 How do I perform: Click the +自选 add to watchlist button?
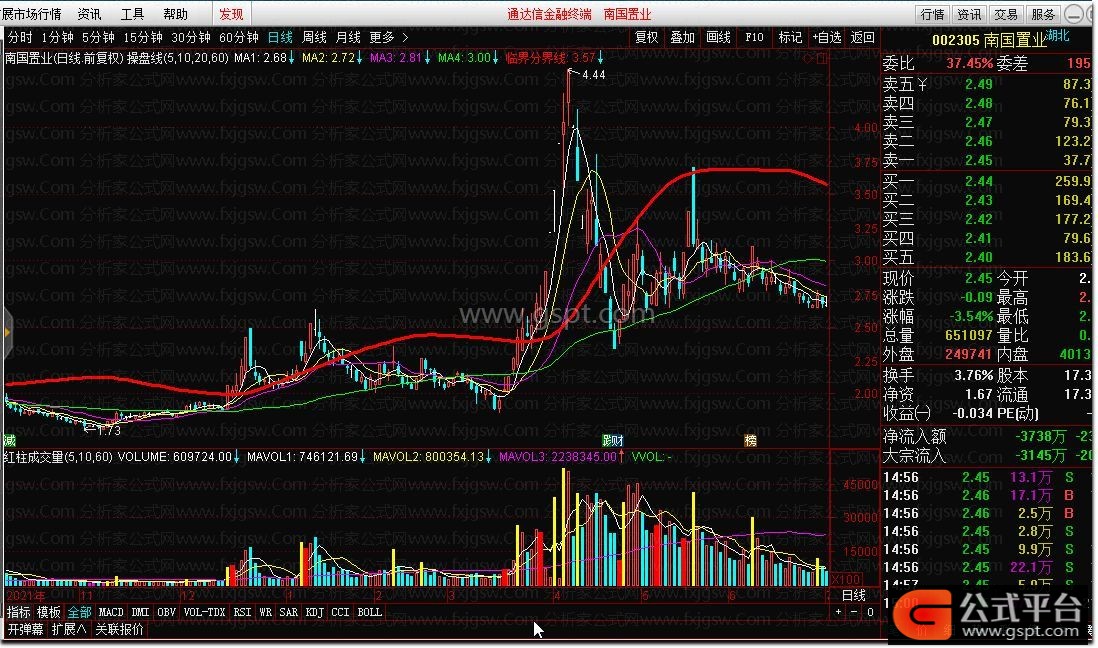click(826, 37)
